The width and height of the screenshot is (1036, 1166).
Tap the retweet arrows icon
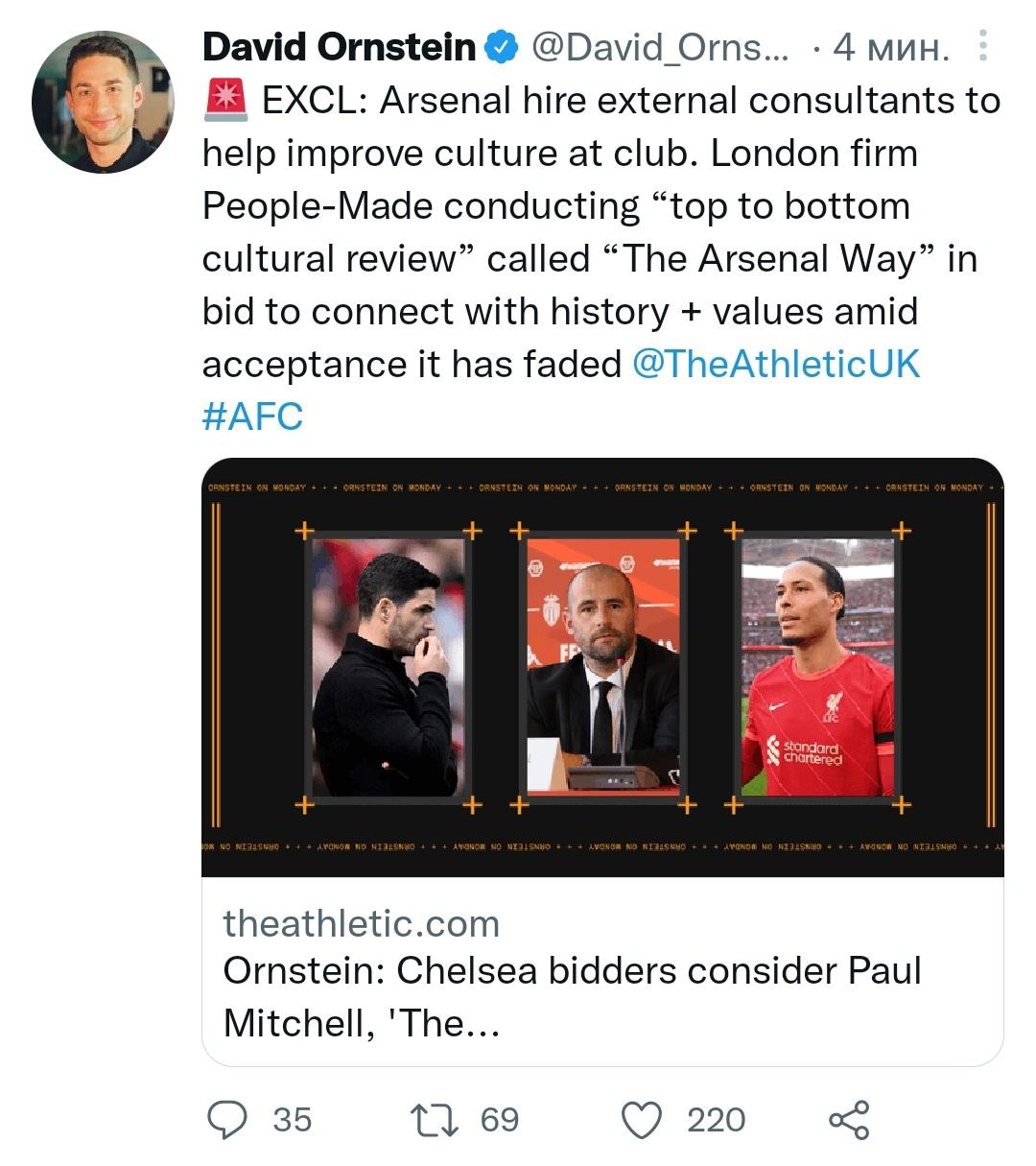click(x=434, y=1119)
